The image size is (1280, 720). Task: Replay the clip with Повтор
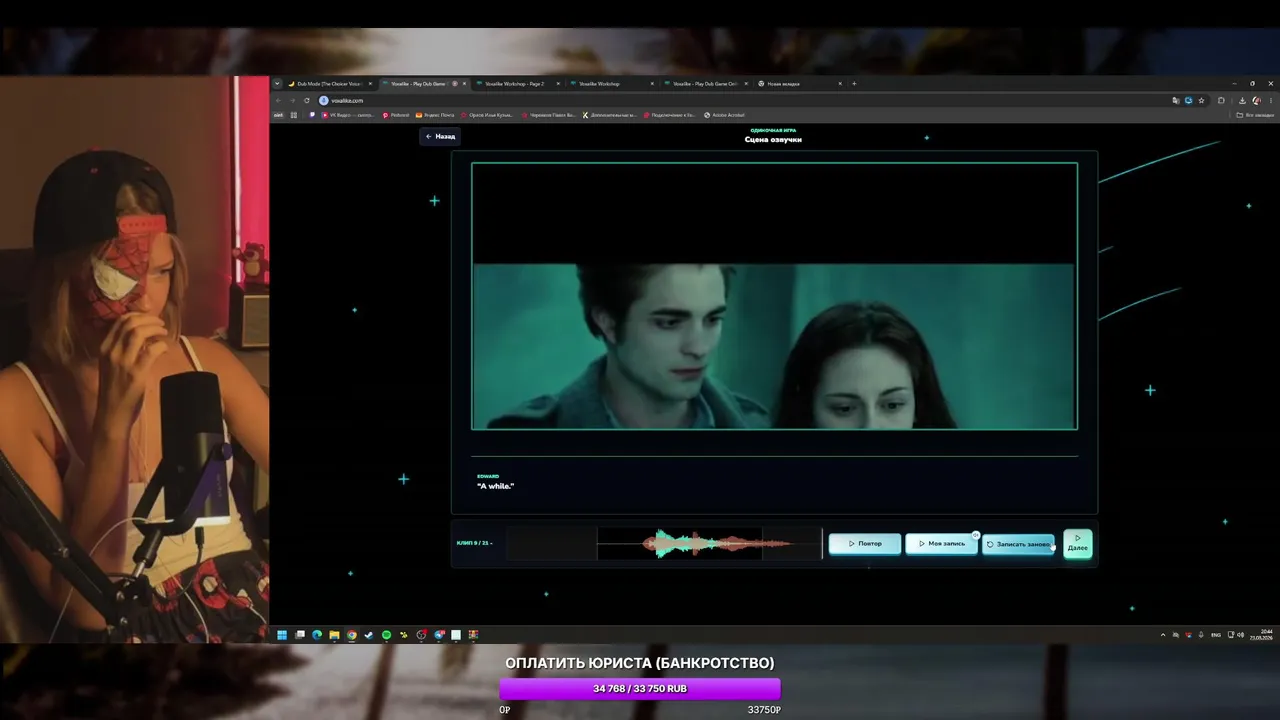[865, 544]
